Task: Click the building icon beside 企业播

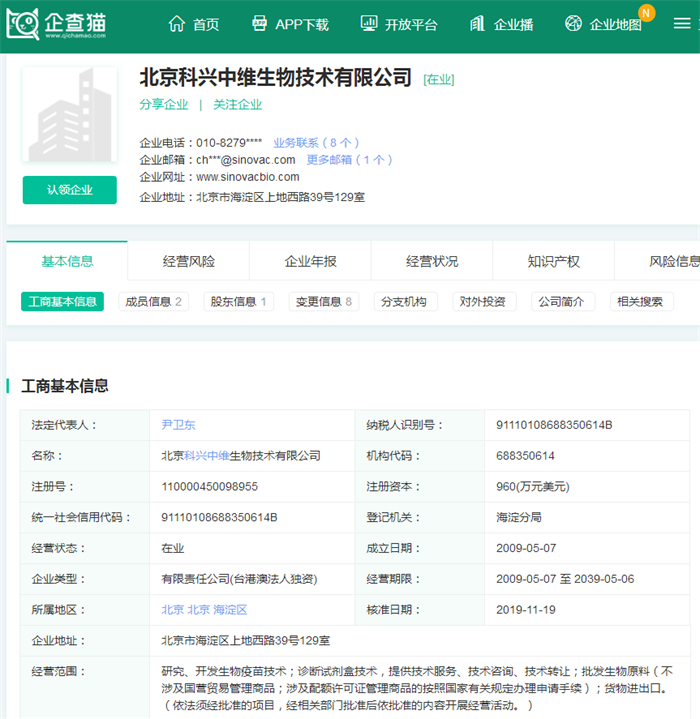Action: [x=477, y=23]
